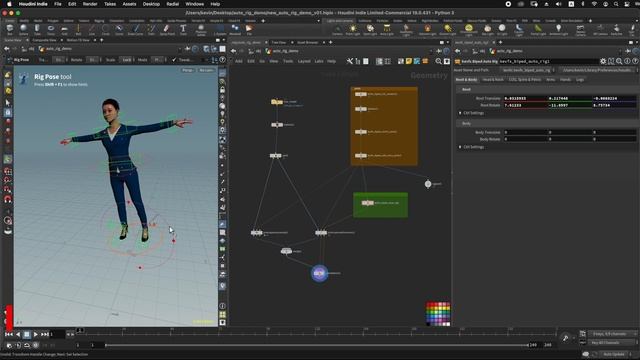Open Key All Channels dropdown
This screenshot has height=360, width=640.
point(612,343)
